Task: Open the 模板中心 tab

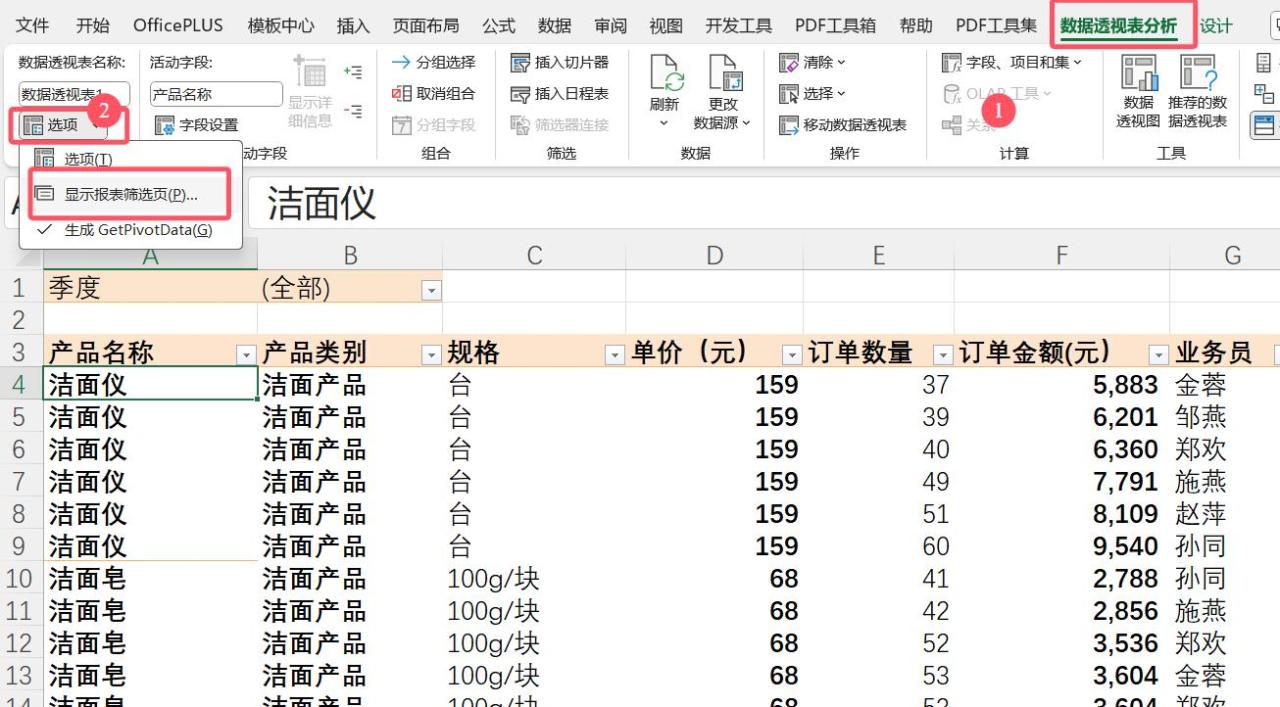Action: coord(281,26)
